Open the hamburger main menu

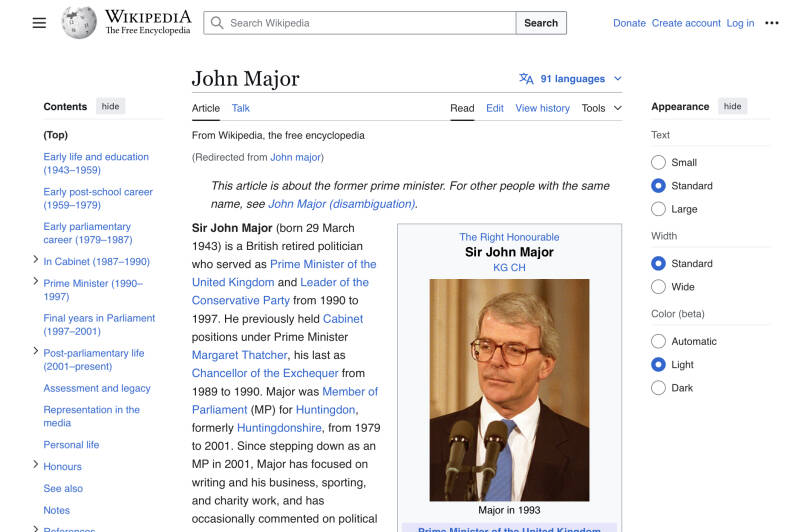tap(39, 23)
